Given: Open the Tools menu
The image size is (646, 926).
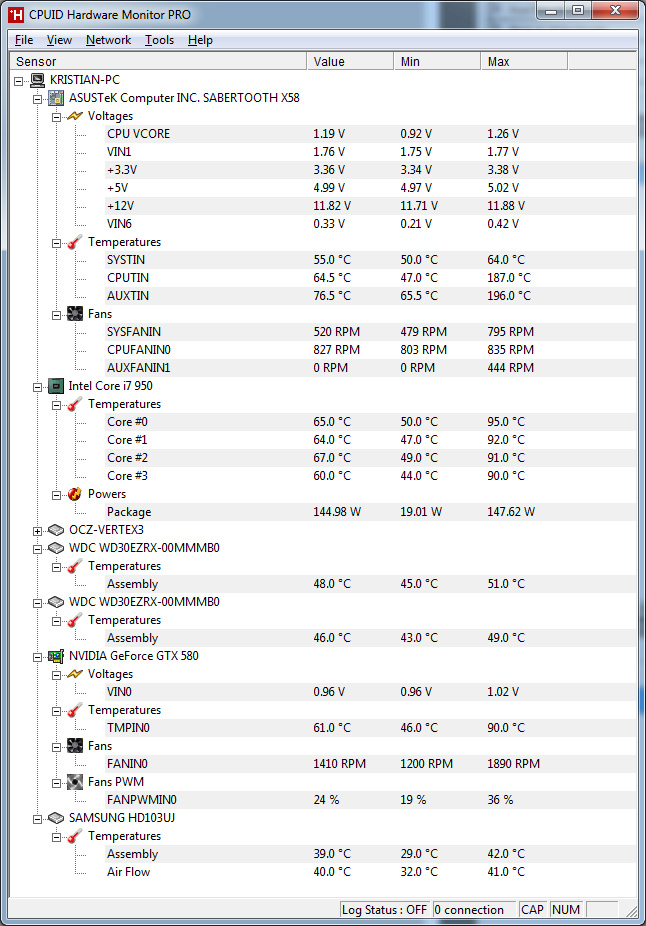Looking at the screenshot, I should pyautogui.click(x=159, y=40).
